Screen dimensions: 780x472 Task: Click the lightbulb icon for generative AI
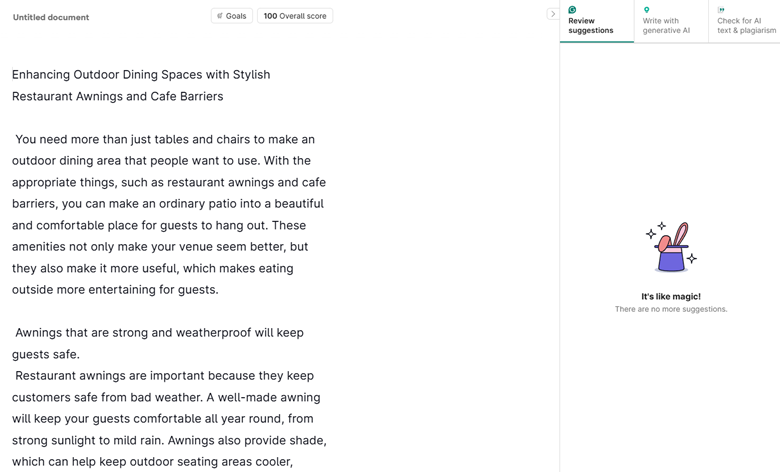click(x=646, y=10)
